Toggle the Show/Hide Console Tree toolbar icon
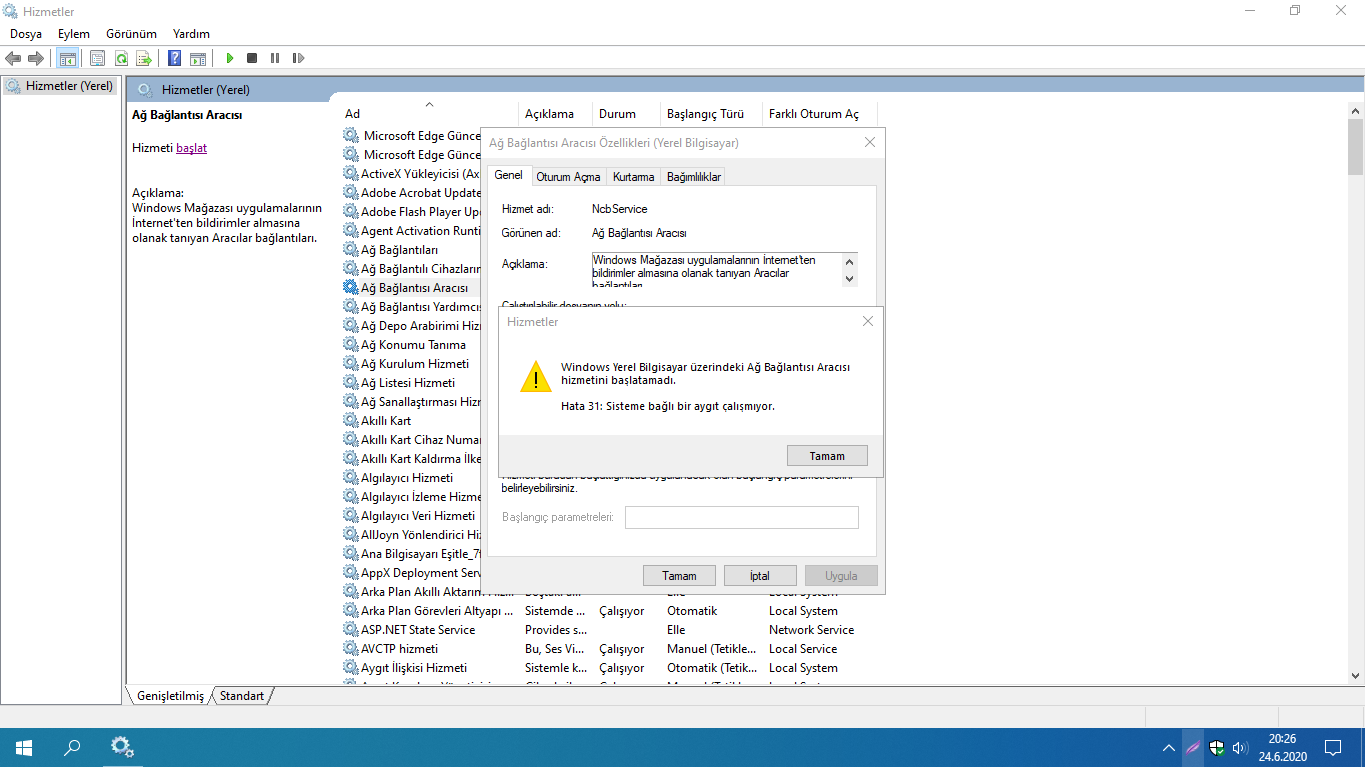Image resolution: width=1365 pixels, height=767 pixels. (x=67, y=58)
